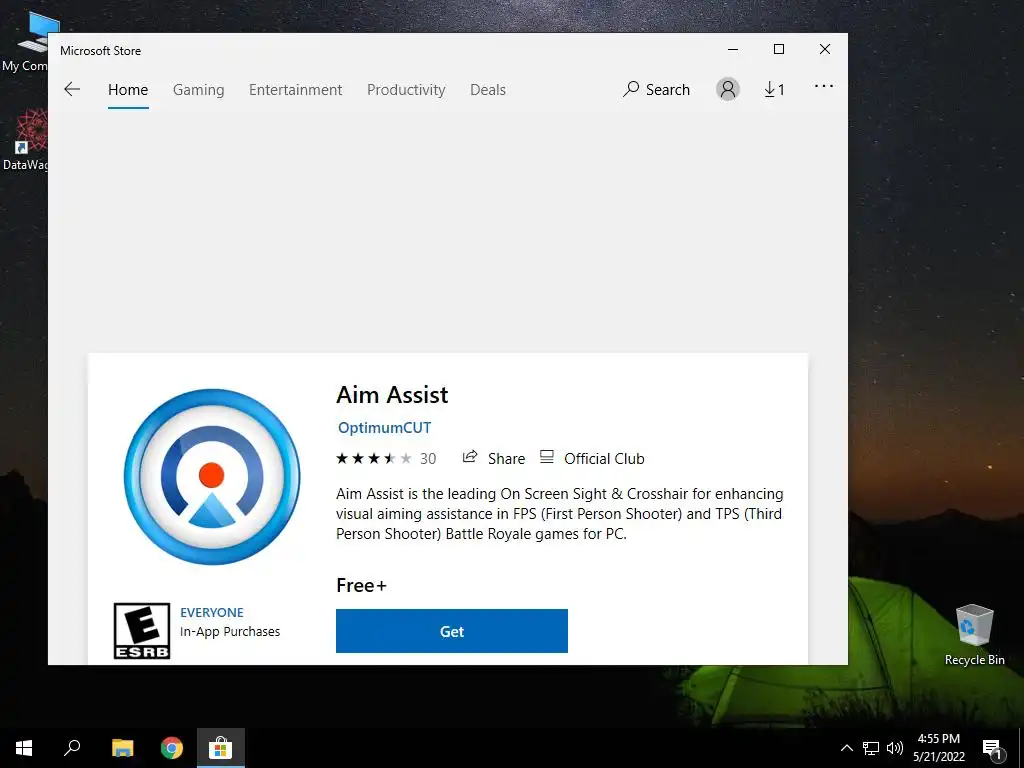Open the Productivity tab
This screenshot has width=1024, height=768.
[406, 89]
